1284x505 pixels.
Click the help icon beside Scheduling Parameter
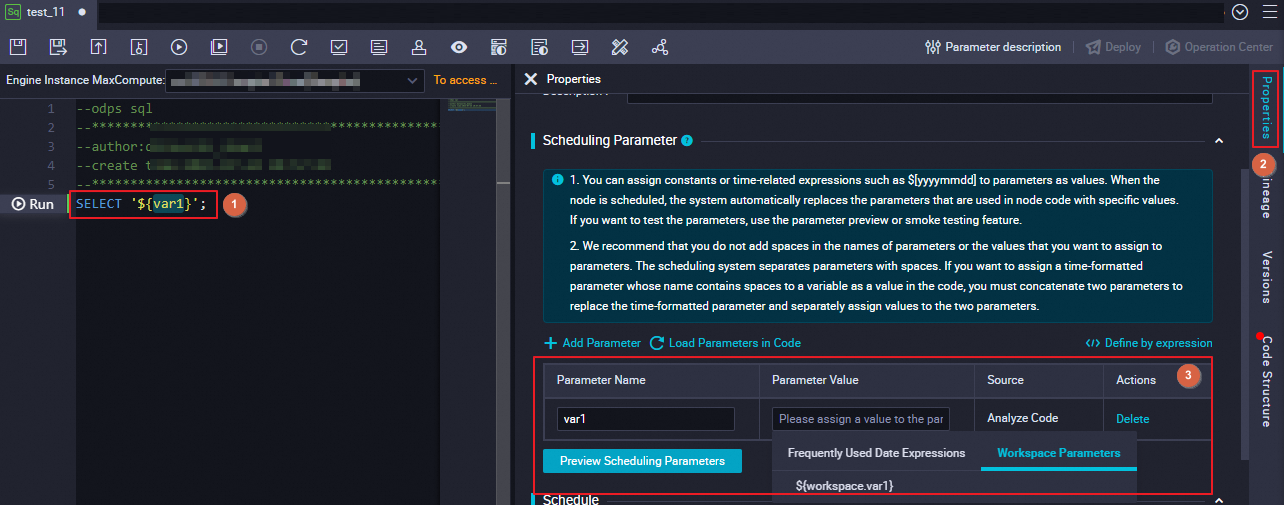pyautogui.click(x=687, y=141)
